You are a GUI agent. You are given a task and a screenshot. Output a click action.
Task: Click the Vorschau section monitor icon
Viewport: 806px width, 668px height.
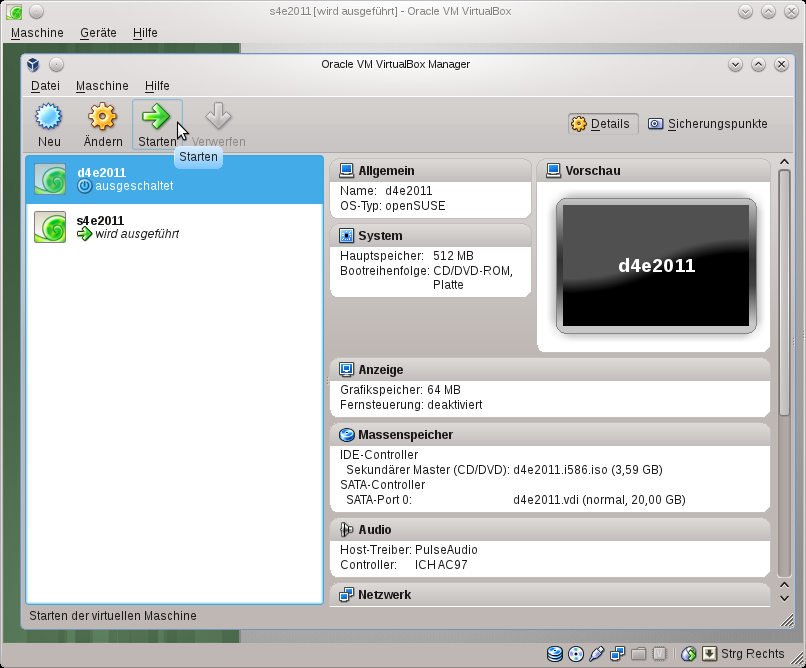tap(554, 171)
